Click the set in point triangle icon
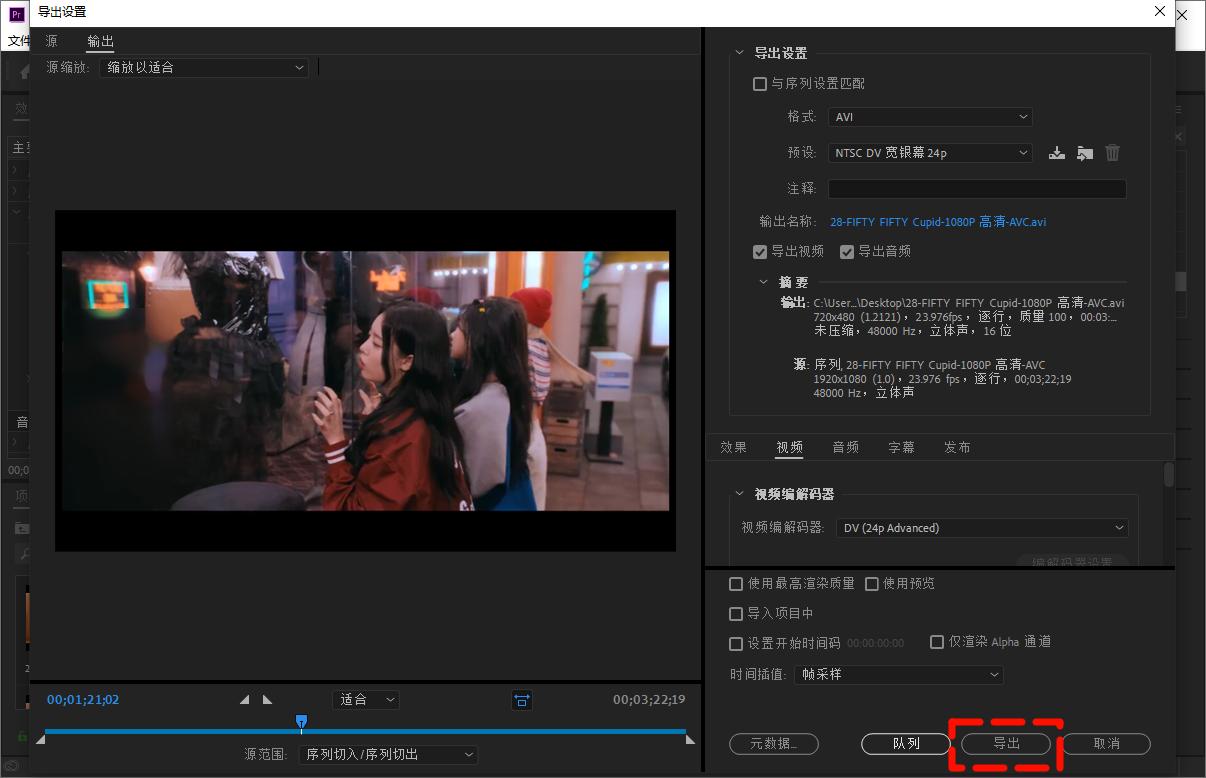This screenshot has height=778, width=1206. point(245,700)
